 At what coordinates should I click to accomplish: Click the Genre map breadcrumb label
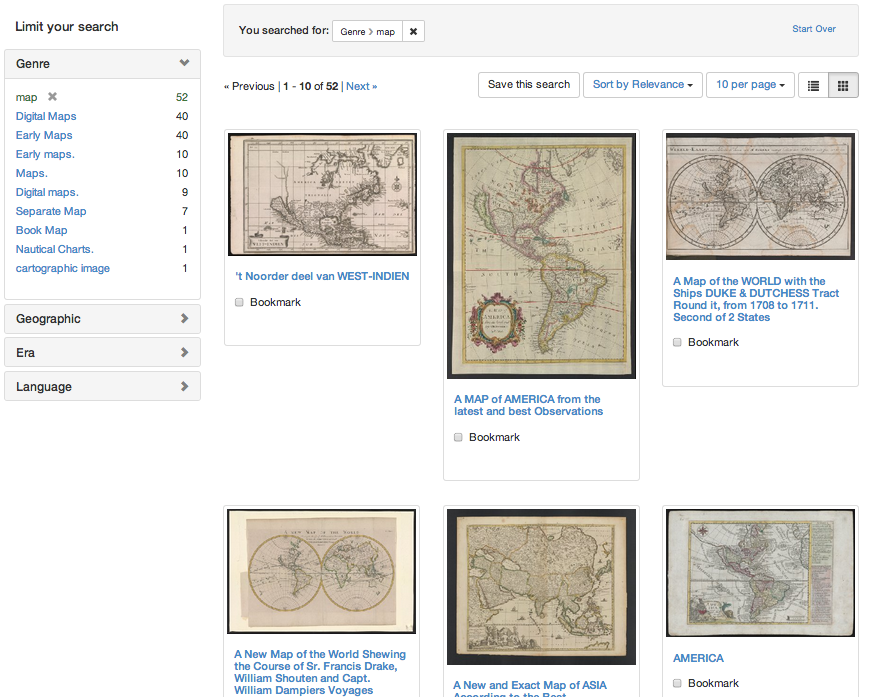coord(367,32)
